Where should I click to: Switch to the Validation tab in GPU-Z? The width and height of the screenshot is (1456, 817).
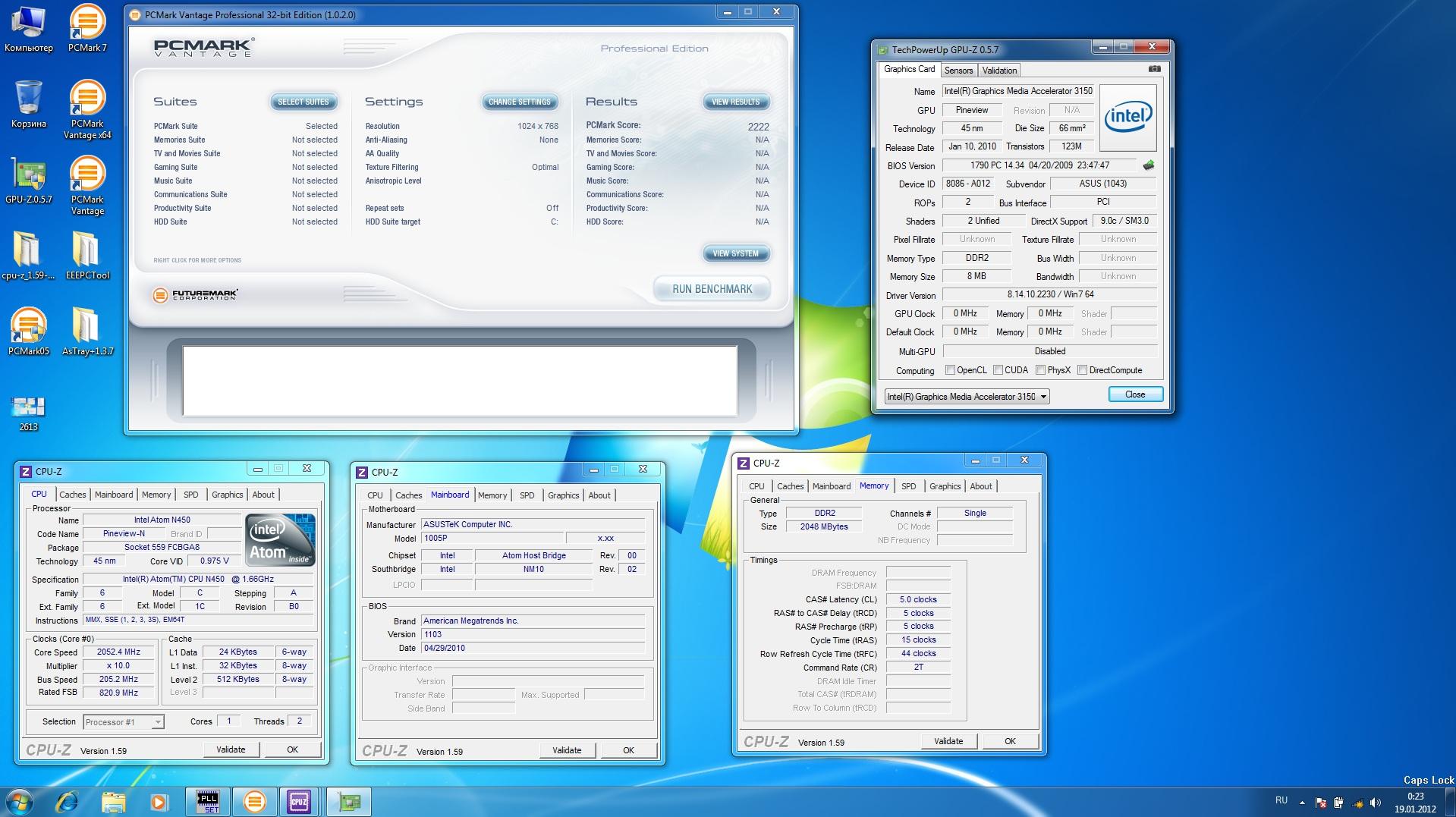pos(999,70)
